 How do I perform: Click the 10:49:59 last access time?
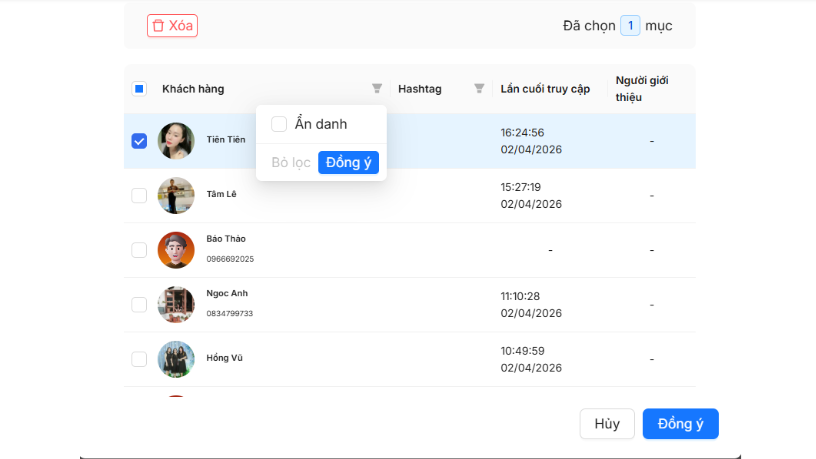522,351
